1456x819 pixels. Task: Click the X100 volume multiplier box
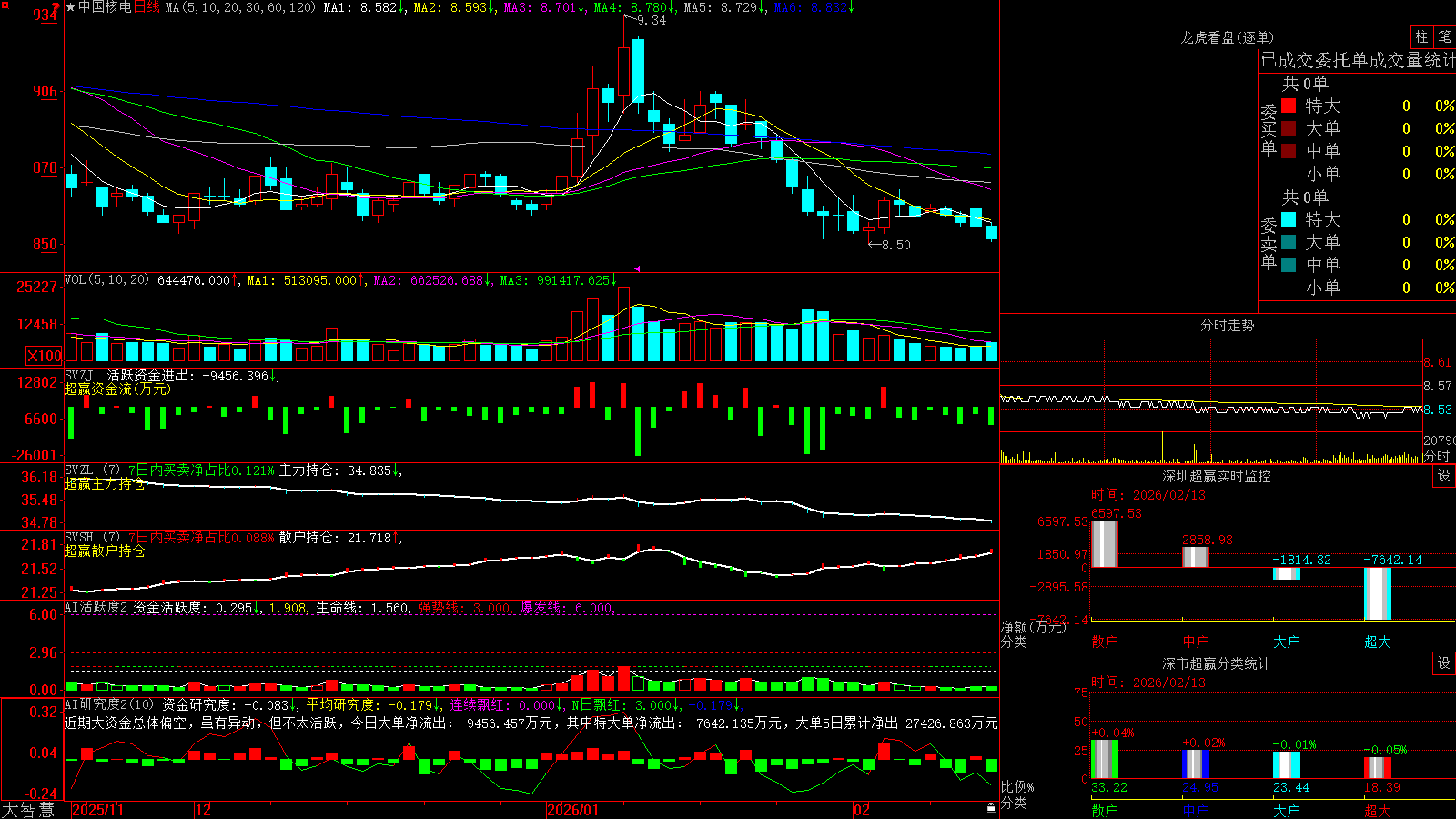[44, 356]
